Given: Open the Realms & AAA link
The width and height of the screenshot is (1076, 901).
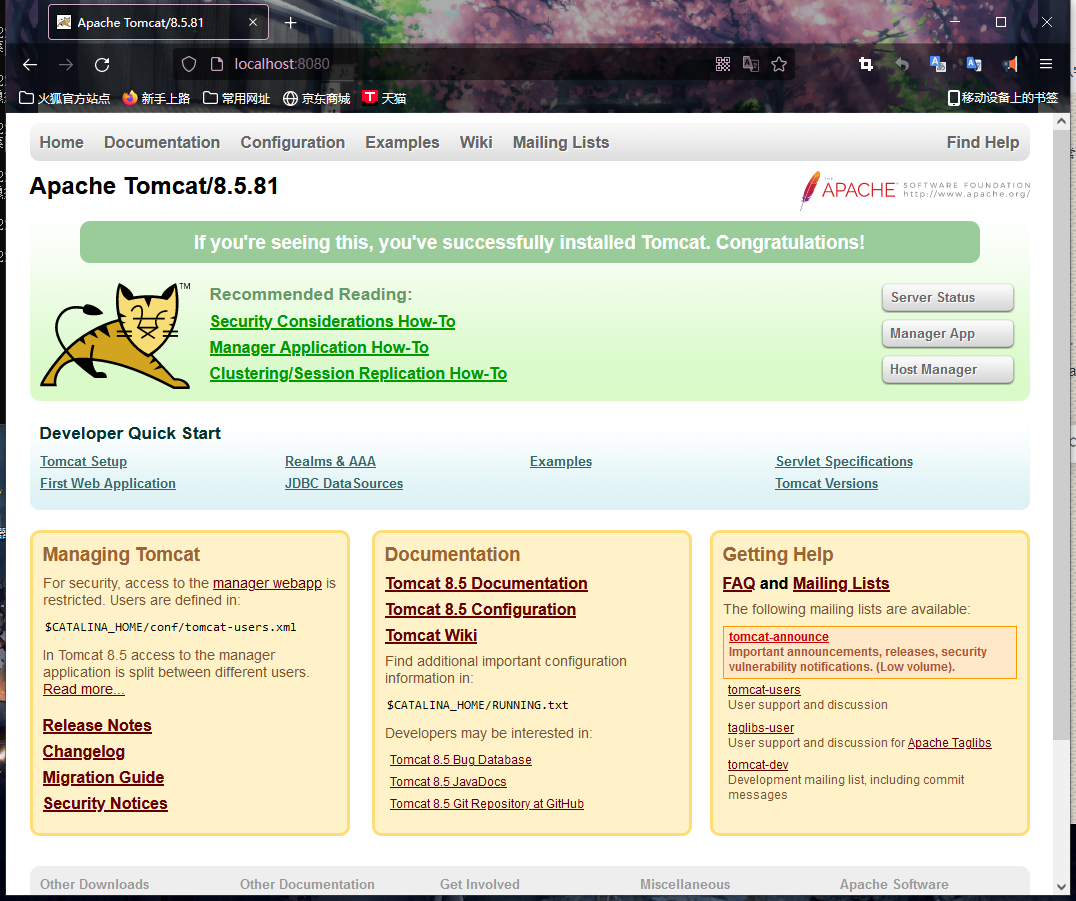Looking at the screenshot, I should pyautogui.click(x=330, y=461).
